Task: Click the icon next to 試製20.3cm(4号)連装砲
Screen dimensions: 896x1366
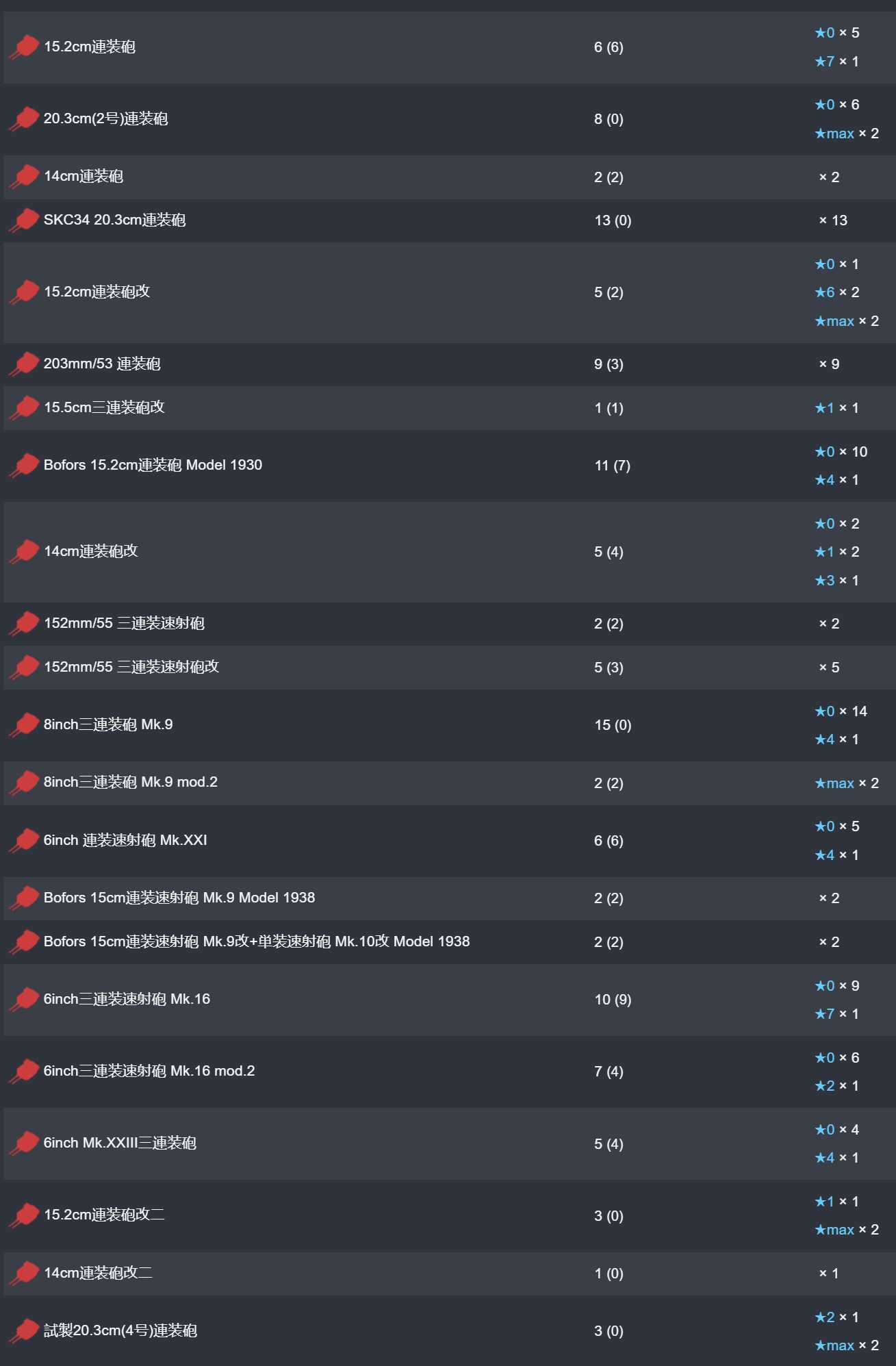Action: (23, 1331)
